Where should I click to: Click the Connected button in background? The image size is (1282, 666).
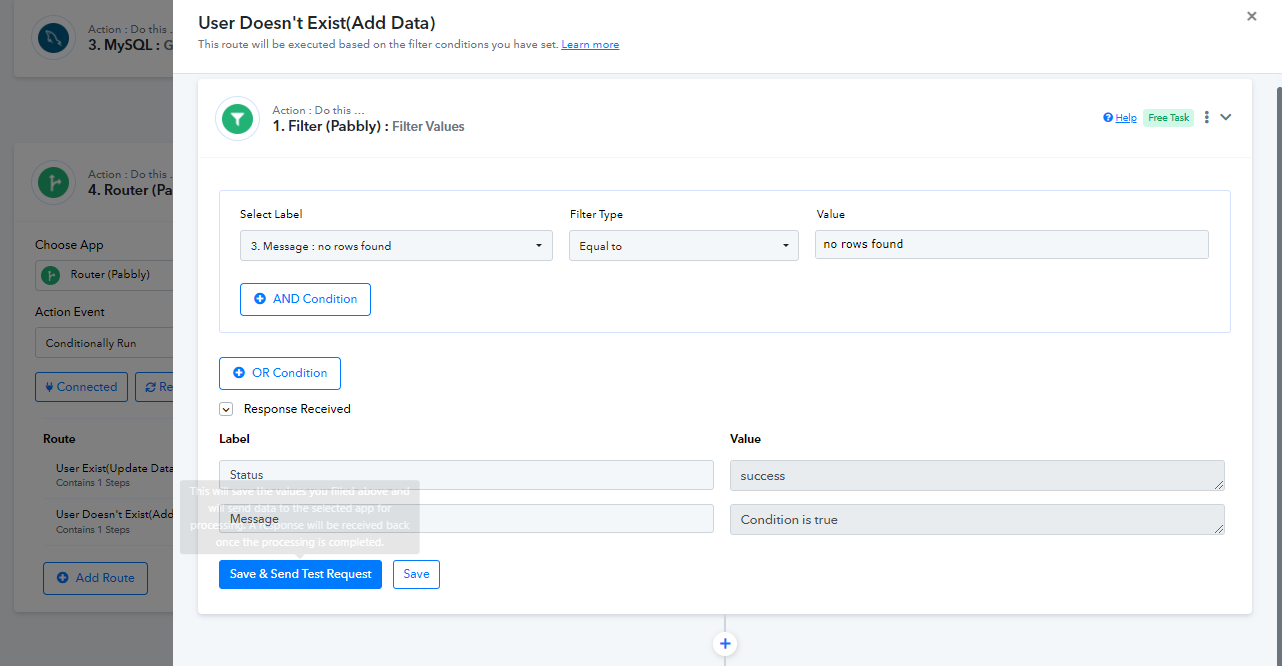point(81,387)
